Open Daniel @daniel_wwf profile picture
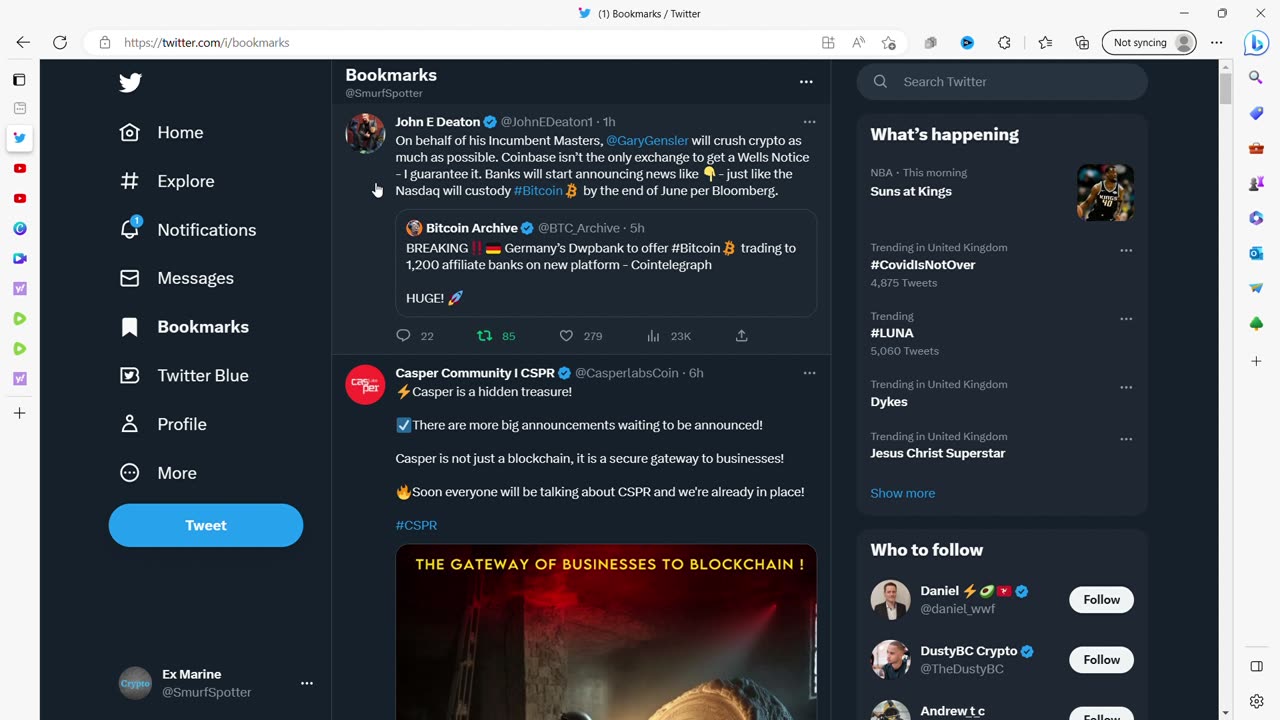This screenshot has height=720, width=1280. tap(890, 600)
